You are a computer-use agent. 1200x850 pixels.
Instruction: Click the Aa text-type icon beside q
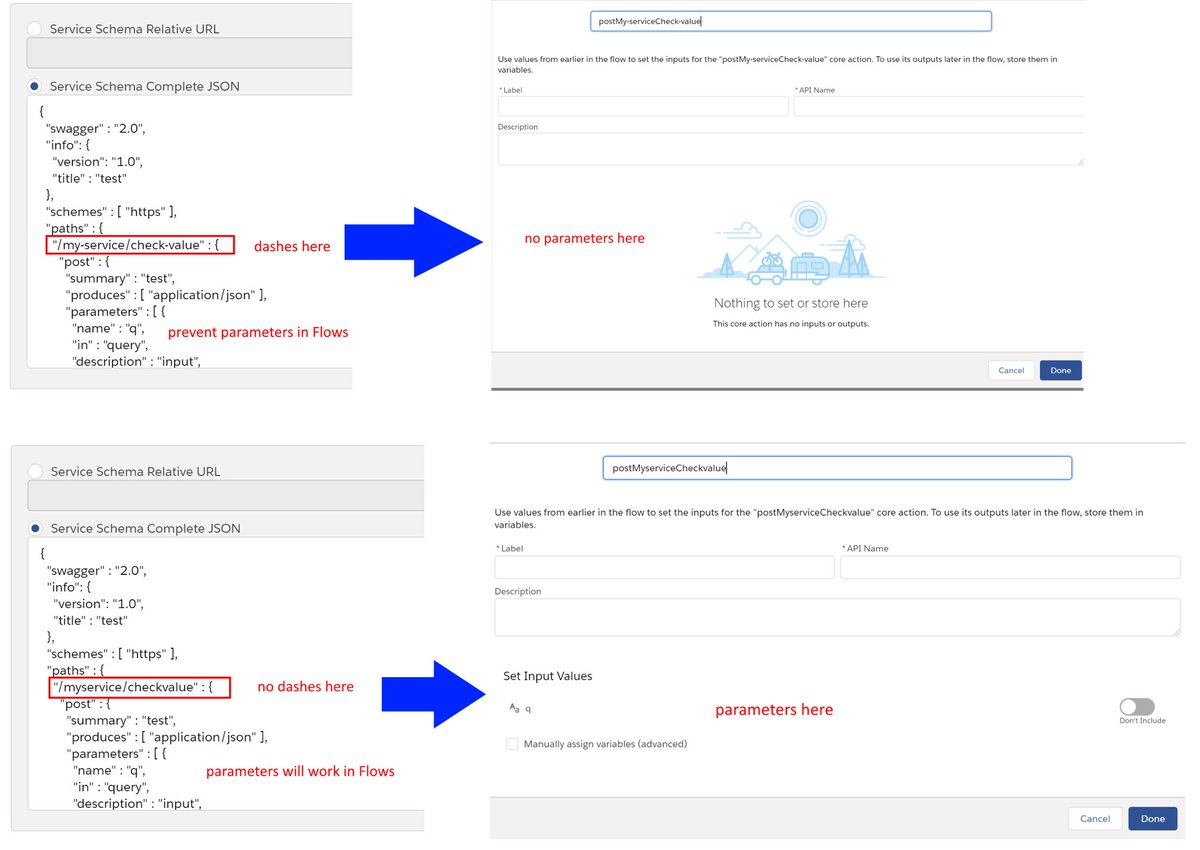pos(515,707)
